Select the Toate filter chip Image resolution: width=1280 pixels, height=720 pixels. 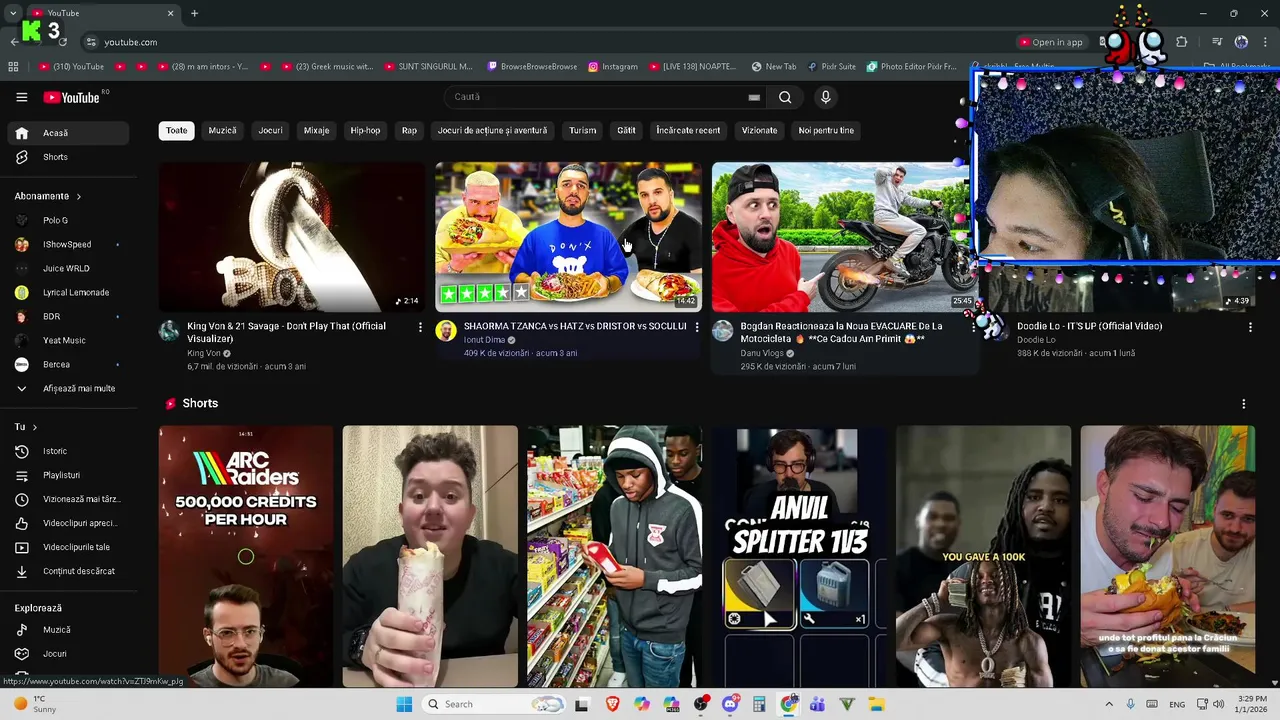tap(176, 130)
